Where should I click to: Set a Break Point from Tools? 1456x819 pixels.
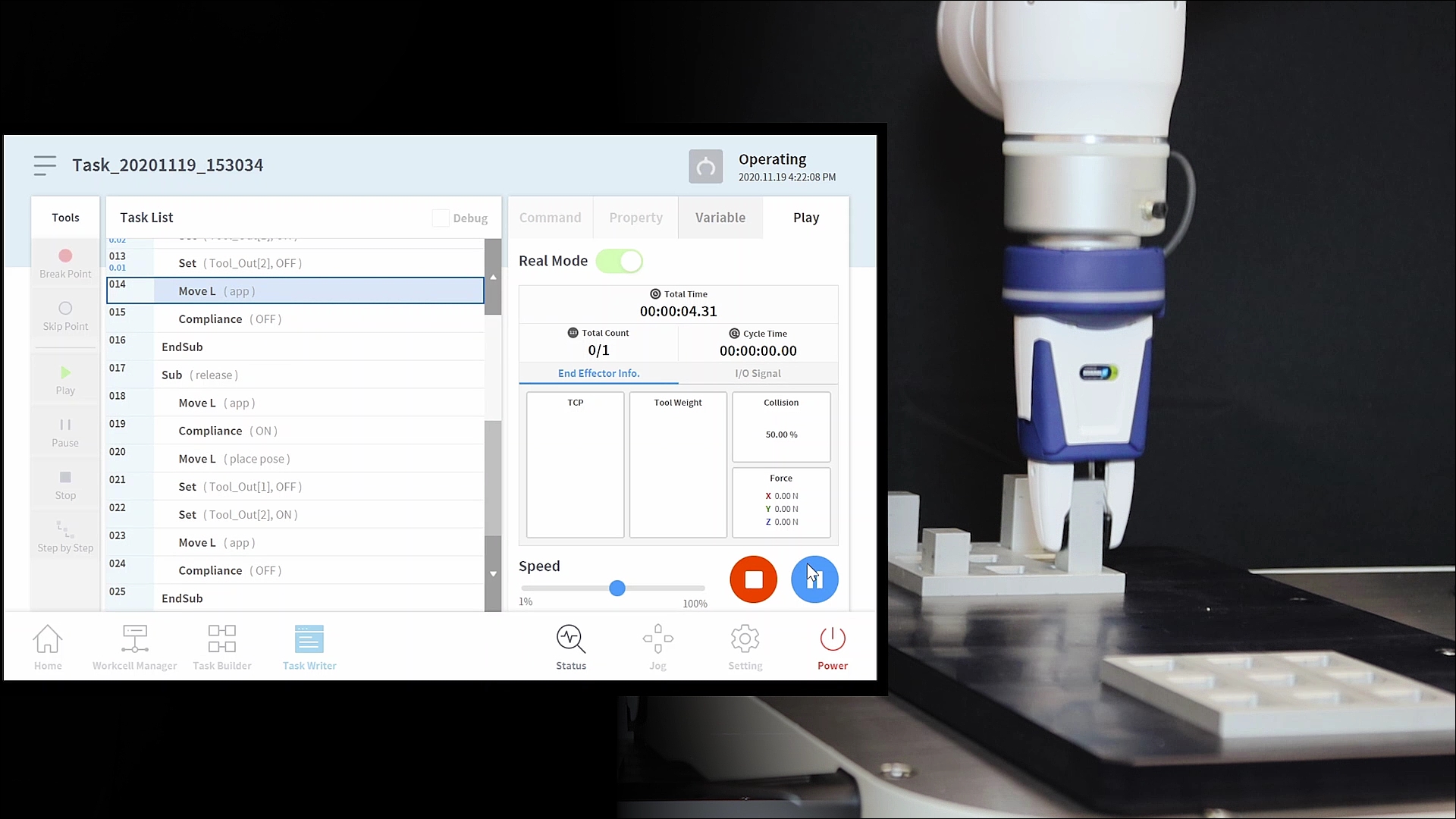click(65, 263)
